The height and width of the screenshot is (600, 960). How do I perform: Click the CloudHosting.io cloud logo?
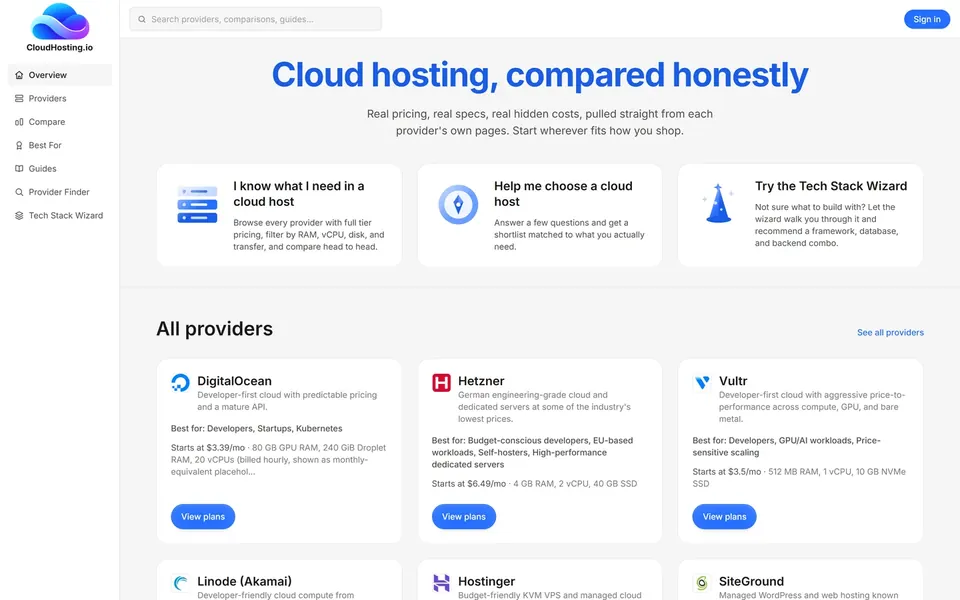pos(60,22)
